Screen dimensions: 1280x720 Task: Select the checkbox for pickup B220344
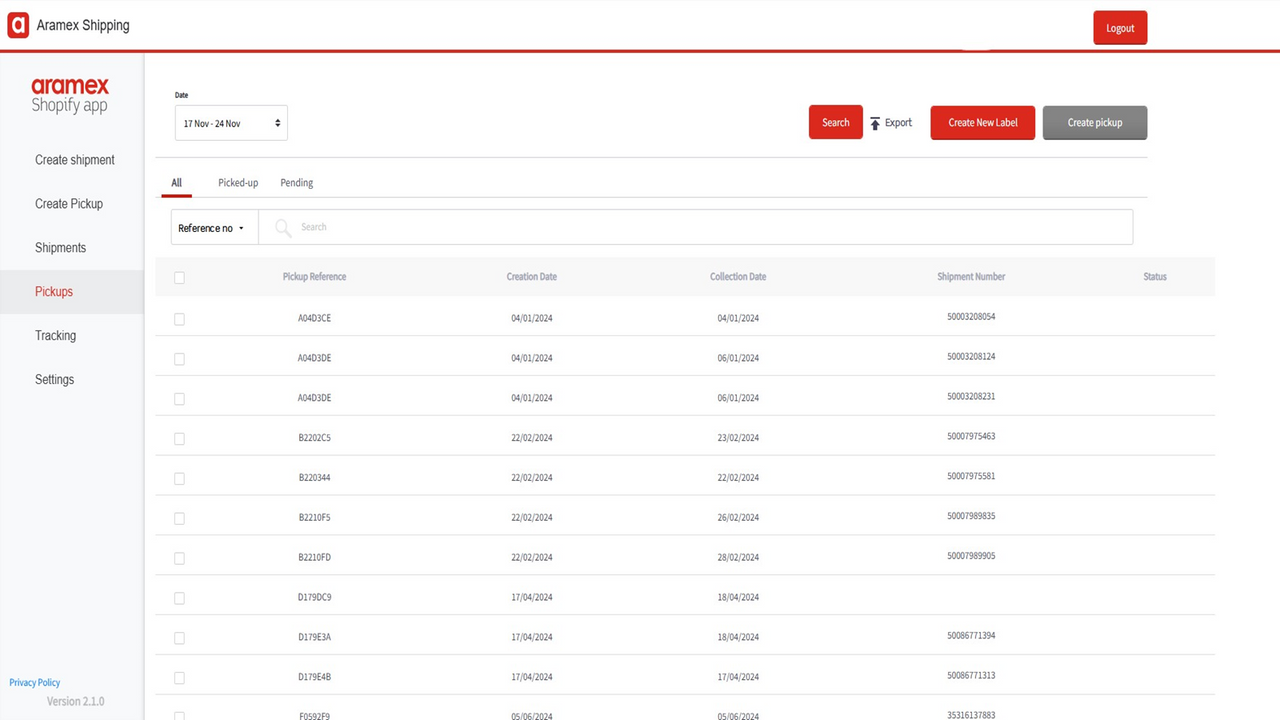[x=180, y=479]
